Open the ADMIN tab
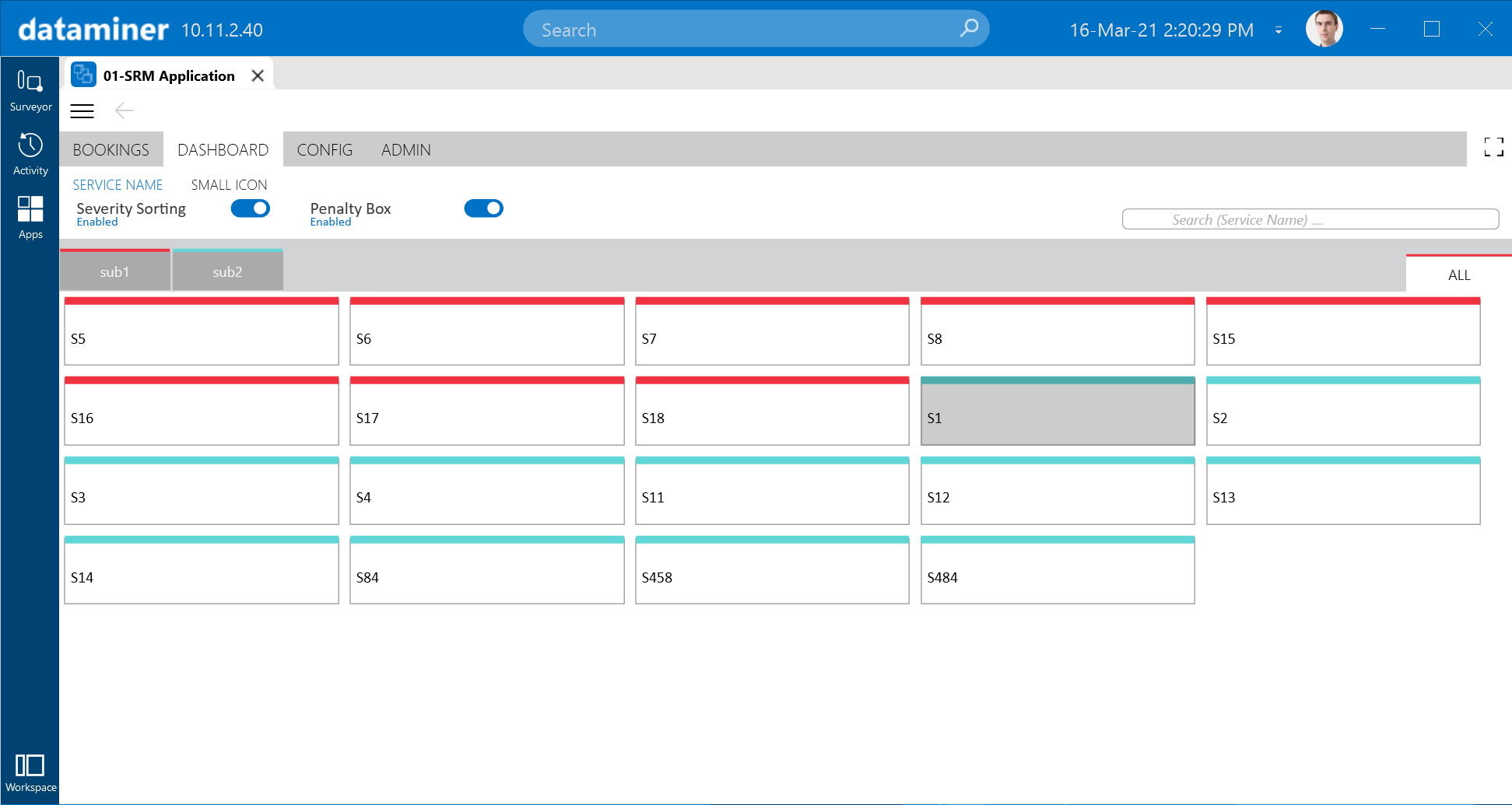The image size is (1512, 805). coord(405,149)
